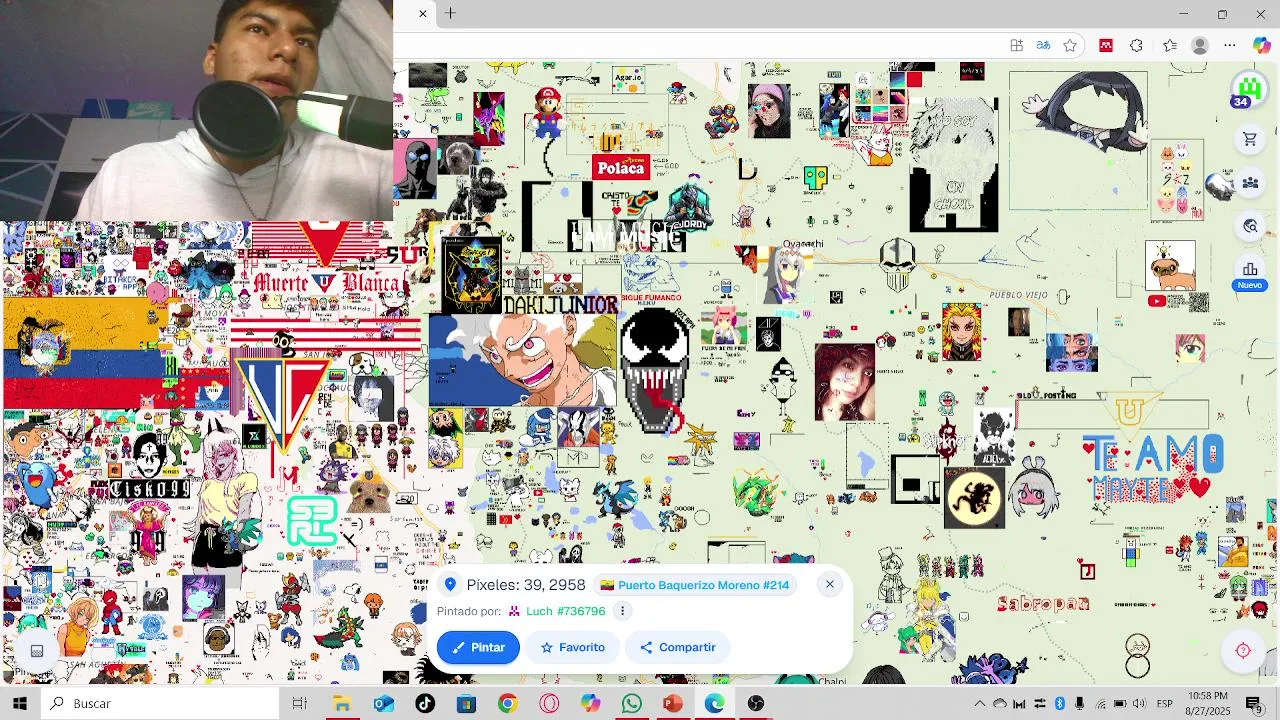Open the Copilot sidebar icon

pos(1262,46)
